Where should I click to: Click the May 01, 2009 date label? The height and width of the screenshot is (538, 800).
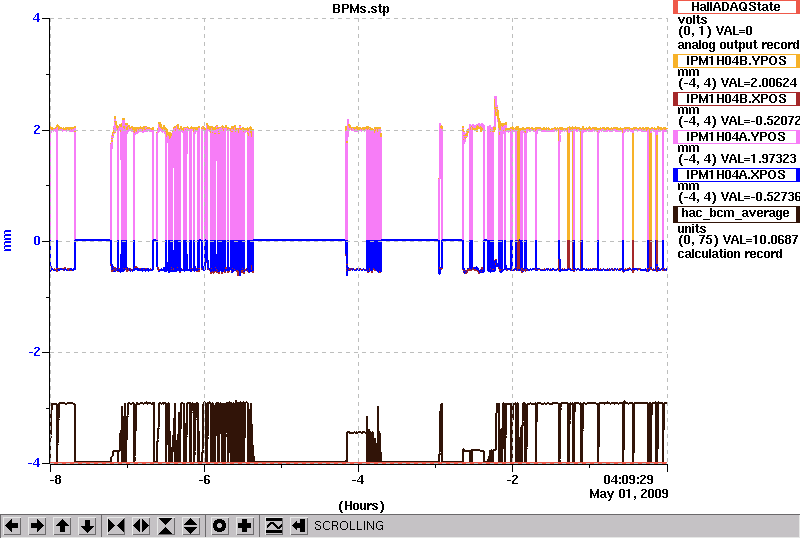[629, 494]
